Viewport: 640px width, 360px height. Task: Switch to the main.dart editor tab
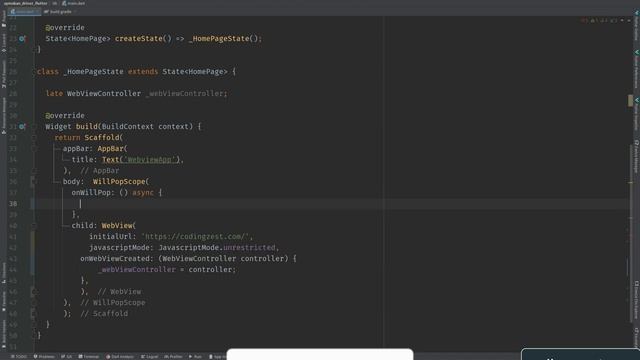(x=24, y=12)
